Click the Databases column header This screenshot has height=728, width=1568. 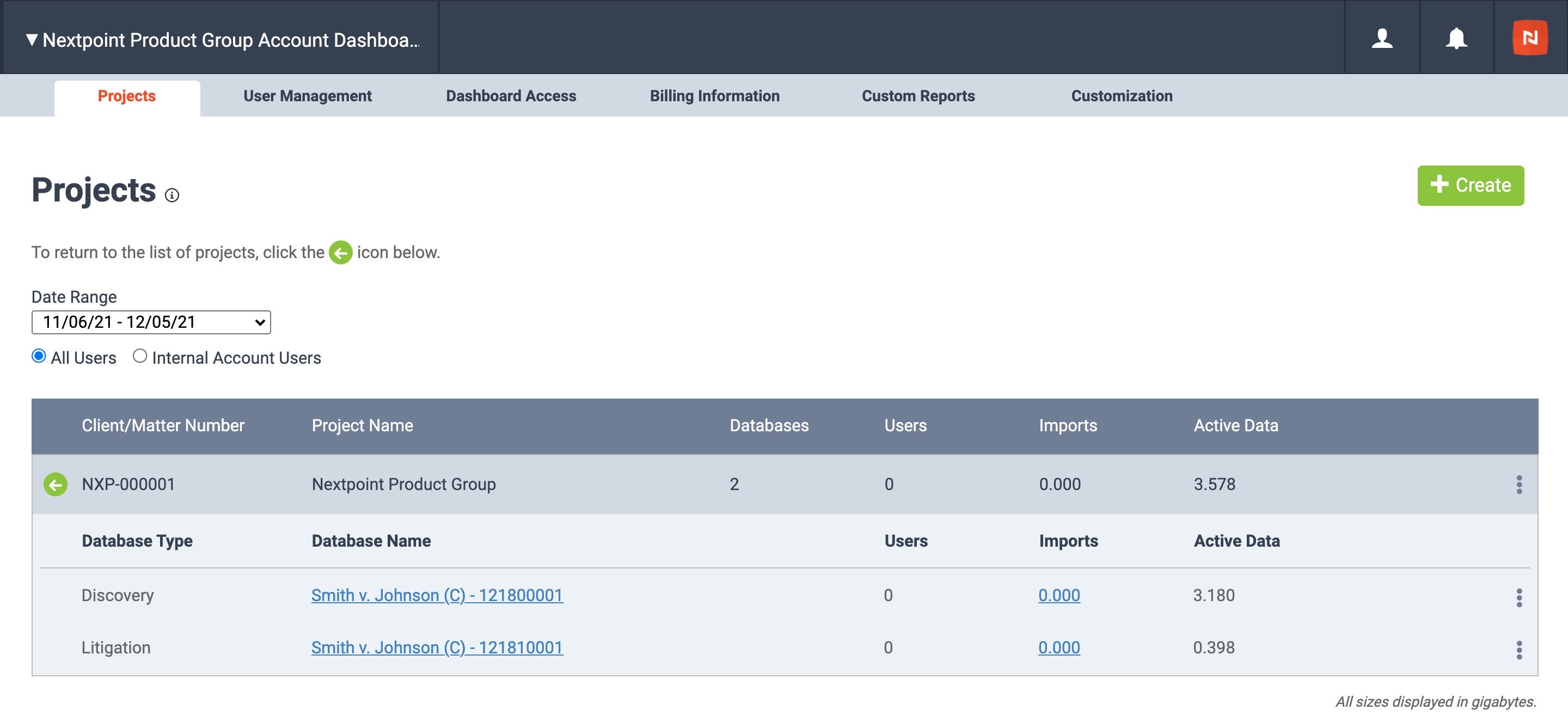[x=769, y=425]
